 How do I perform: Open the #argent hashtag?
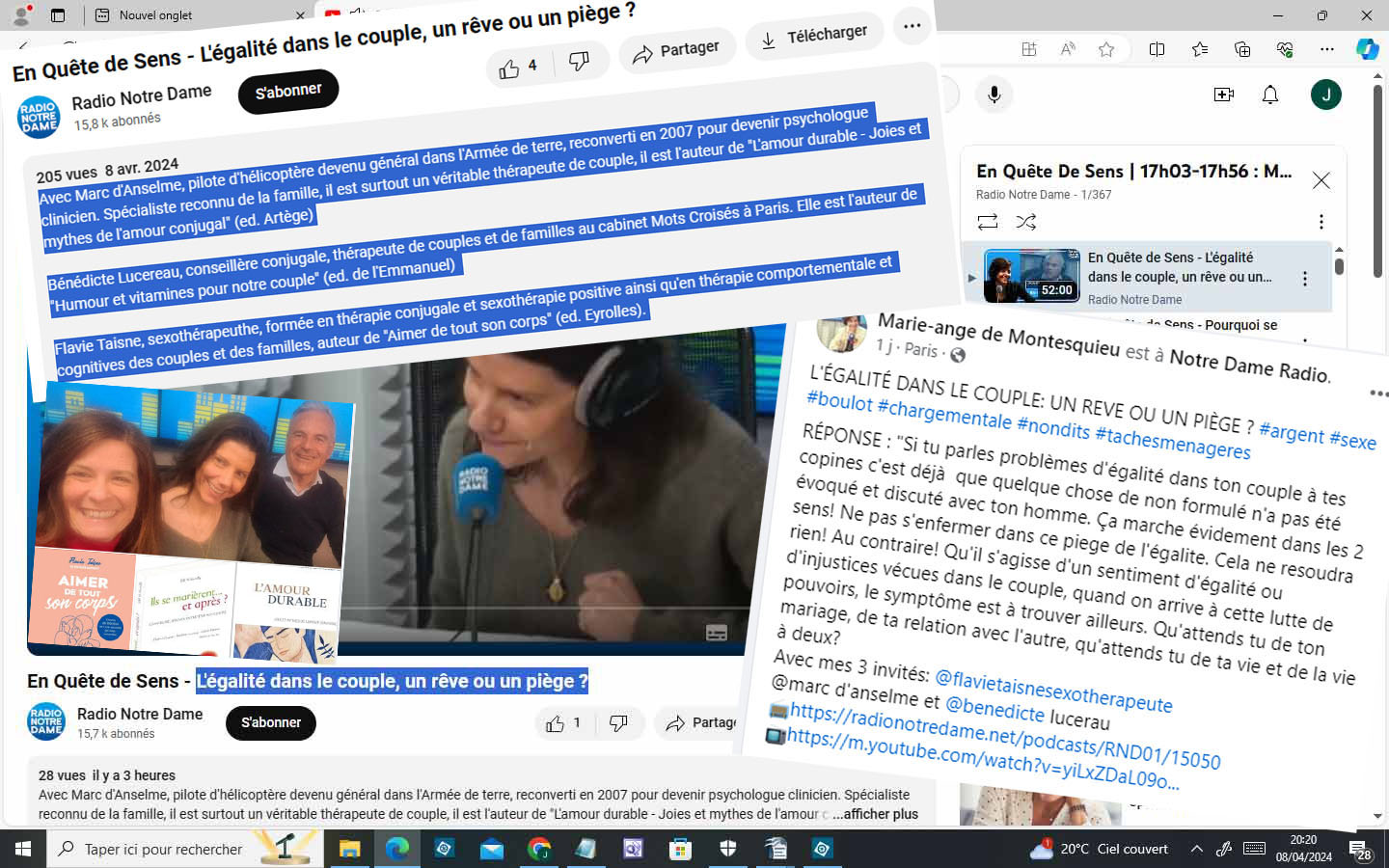pyautogui.click(x=1291, y=432)
